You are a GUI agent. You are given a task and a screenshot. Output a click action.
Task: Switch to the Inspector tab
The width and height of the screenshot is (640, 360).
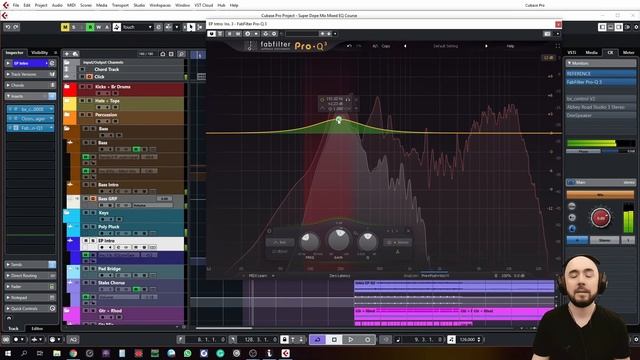coord(14,53)
